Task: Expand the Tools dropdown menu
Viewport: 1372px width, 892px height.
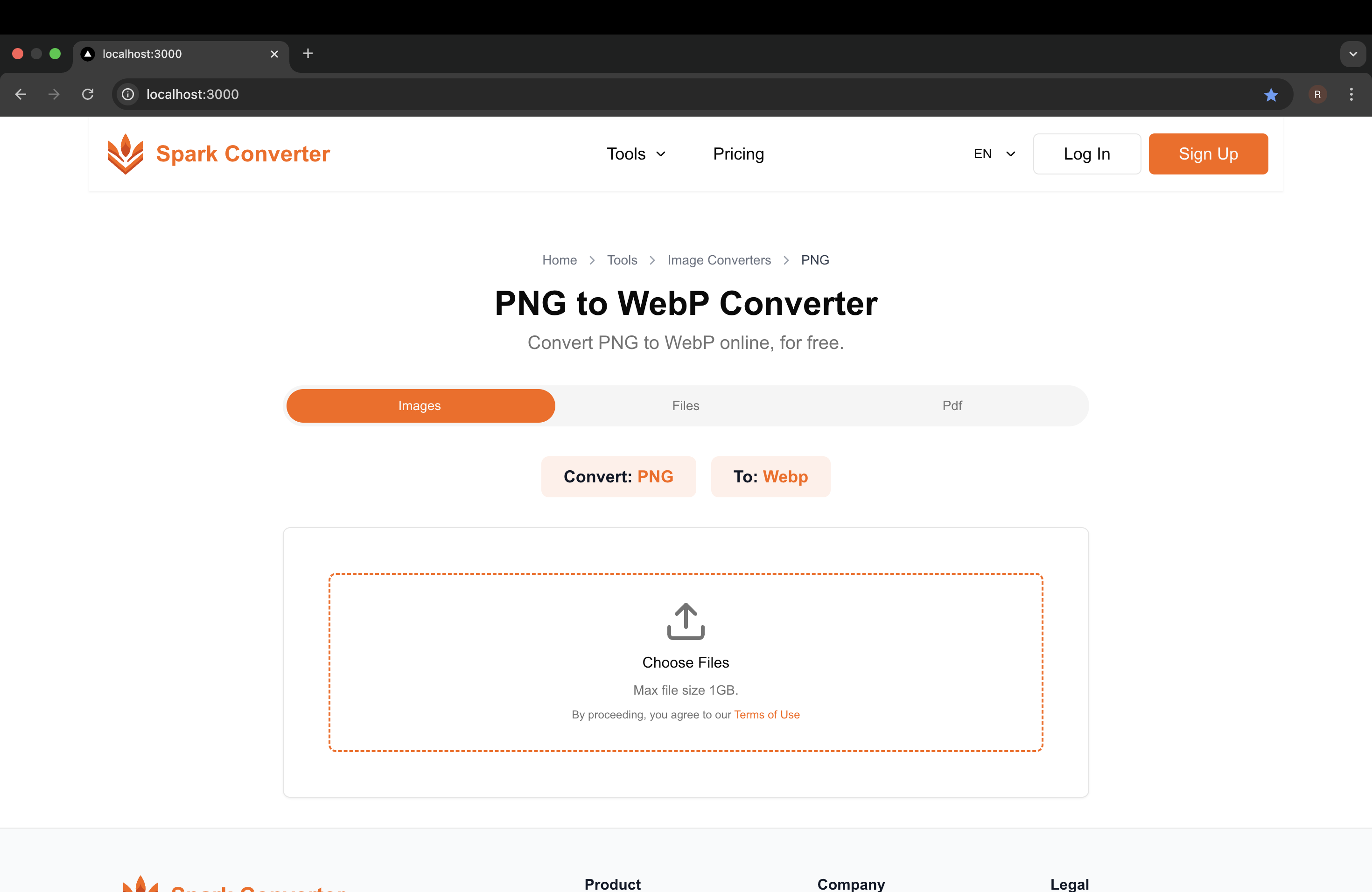Action: coord(634,154)
